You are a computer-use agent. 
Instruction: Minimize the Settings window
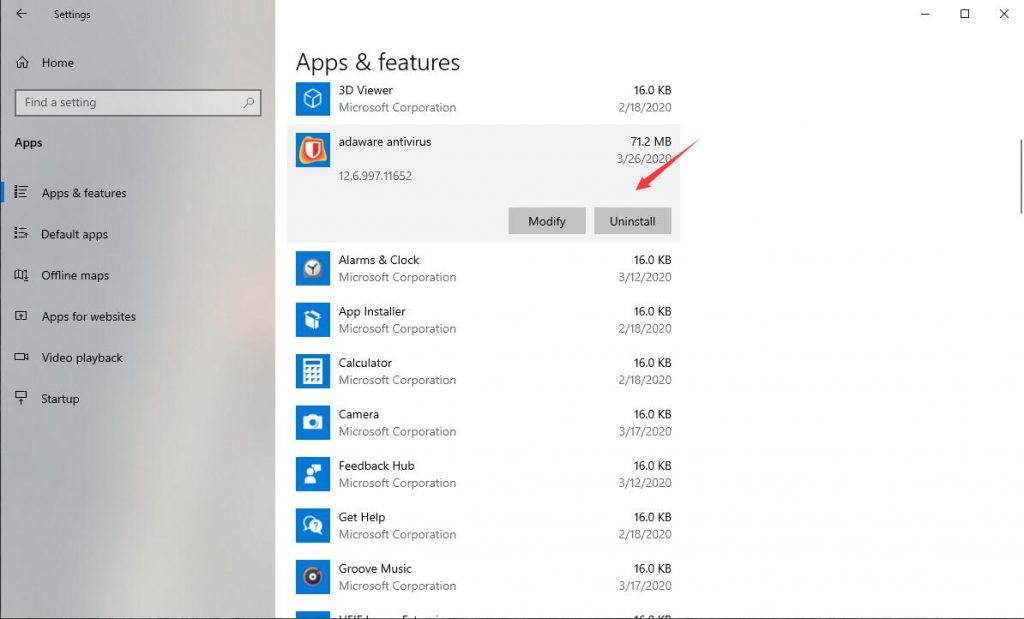coord(925,14)
